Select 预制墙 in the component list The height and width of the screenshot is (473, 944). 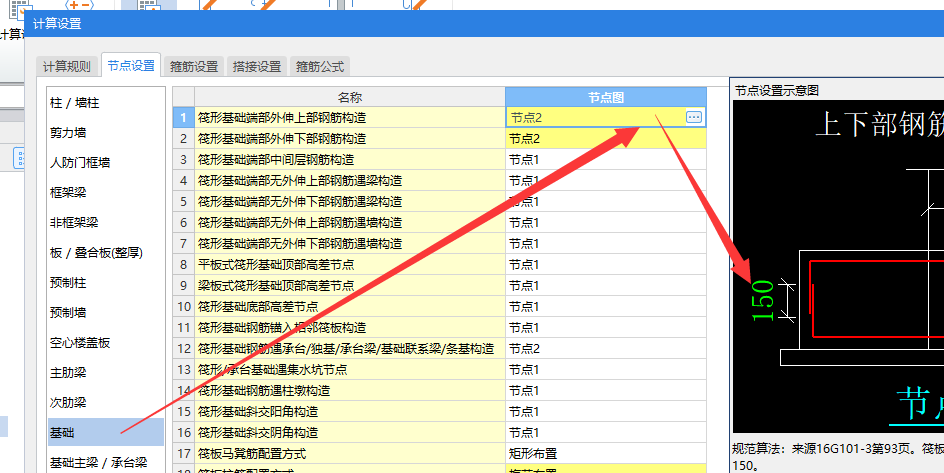point(105,312)
